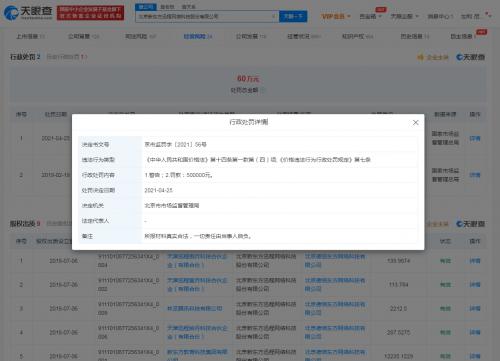Select the 查关系 search tab

click(x=189, y=7)
